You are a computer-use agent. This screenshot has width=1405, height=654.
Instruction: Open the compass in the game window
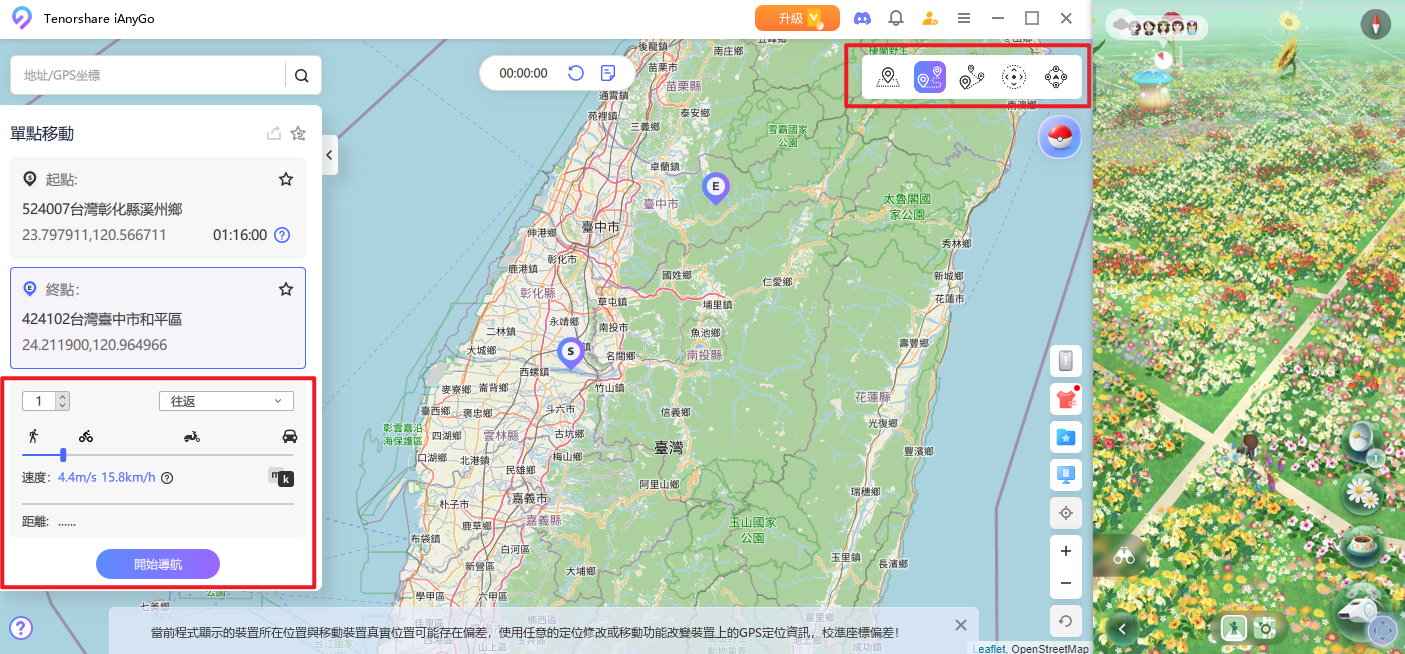click(x=1377, y=26)
